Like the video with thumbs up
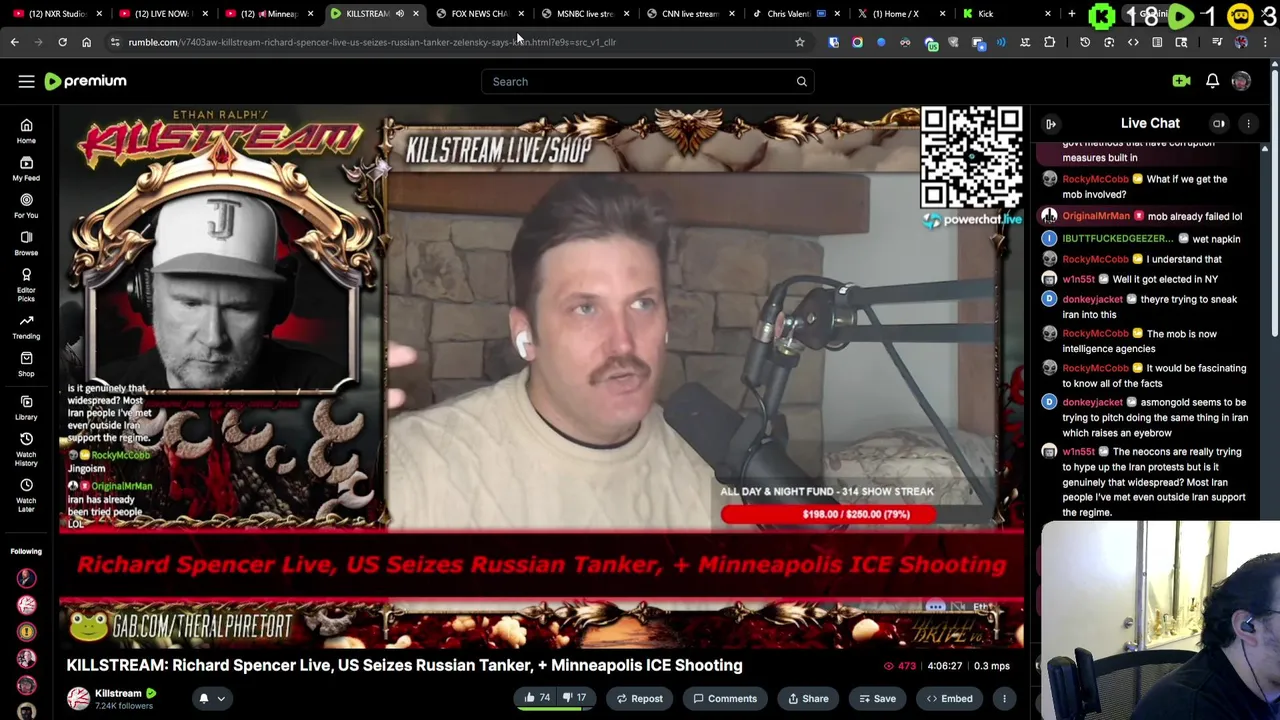This screenshot has height=720, width=1280. coord(538,698)
